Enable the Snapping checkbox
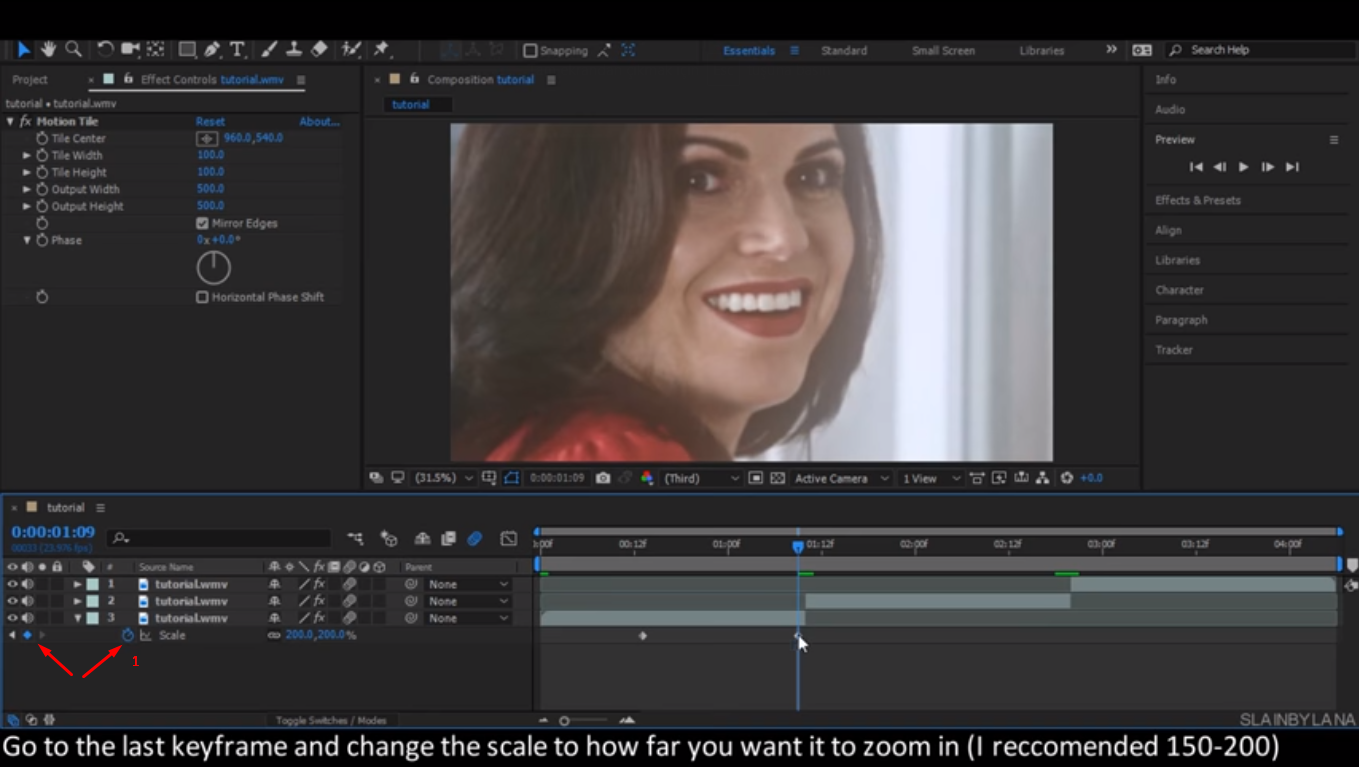Viewport: 1359px width, 767px height. click(x=530, y=50)
